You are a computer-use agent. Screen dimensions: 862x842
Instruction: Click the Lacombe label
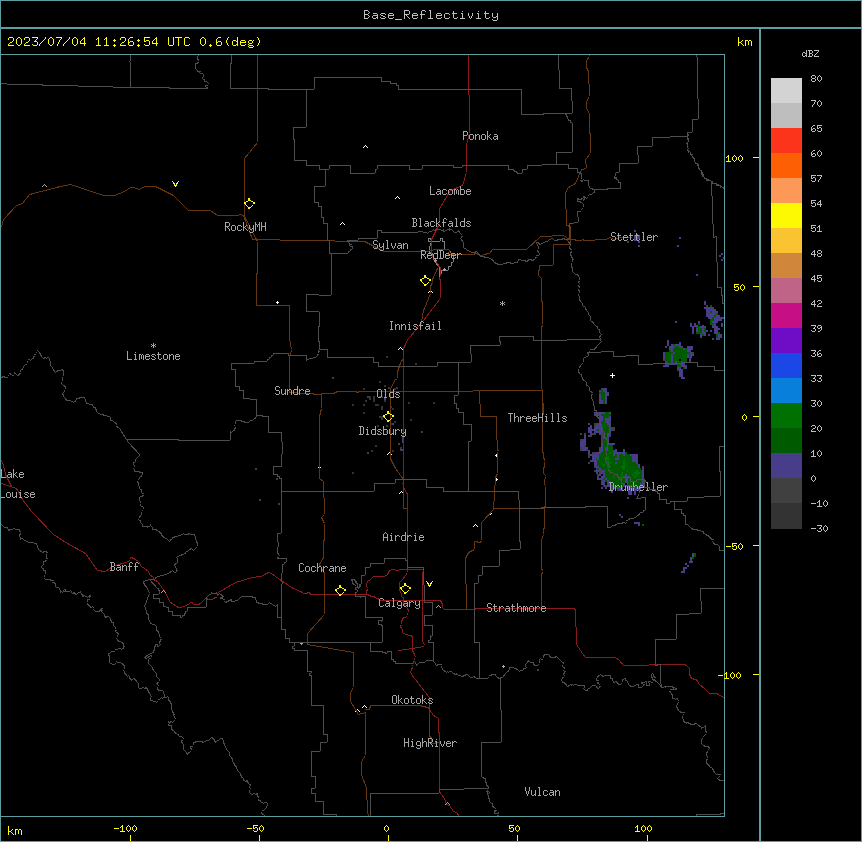click(x=450, y=191)
